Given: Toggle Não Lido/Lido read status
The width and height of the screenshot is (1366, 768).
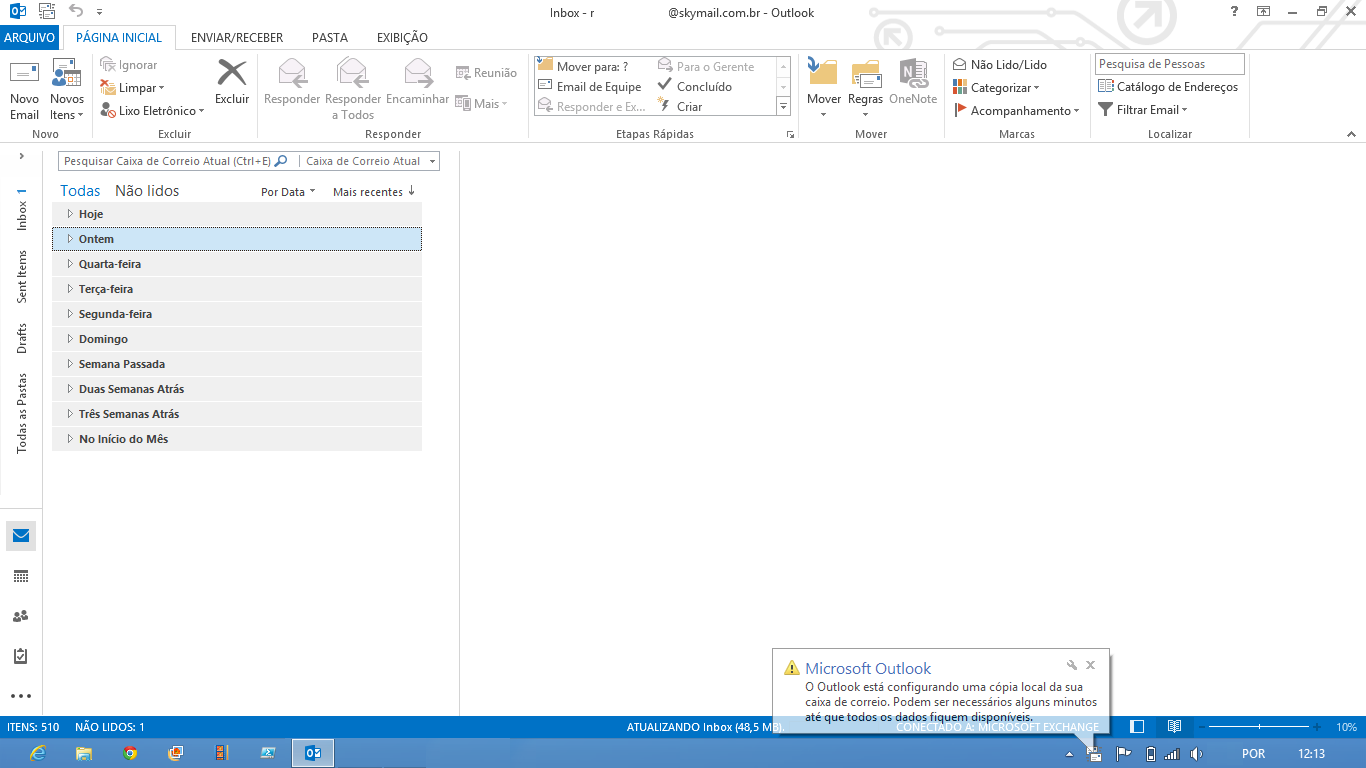Looking at the screenshot, I should [999, 65].
